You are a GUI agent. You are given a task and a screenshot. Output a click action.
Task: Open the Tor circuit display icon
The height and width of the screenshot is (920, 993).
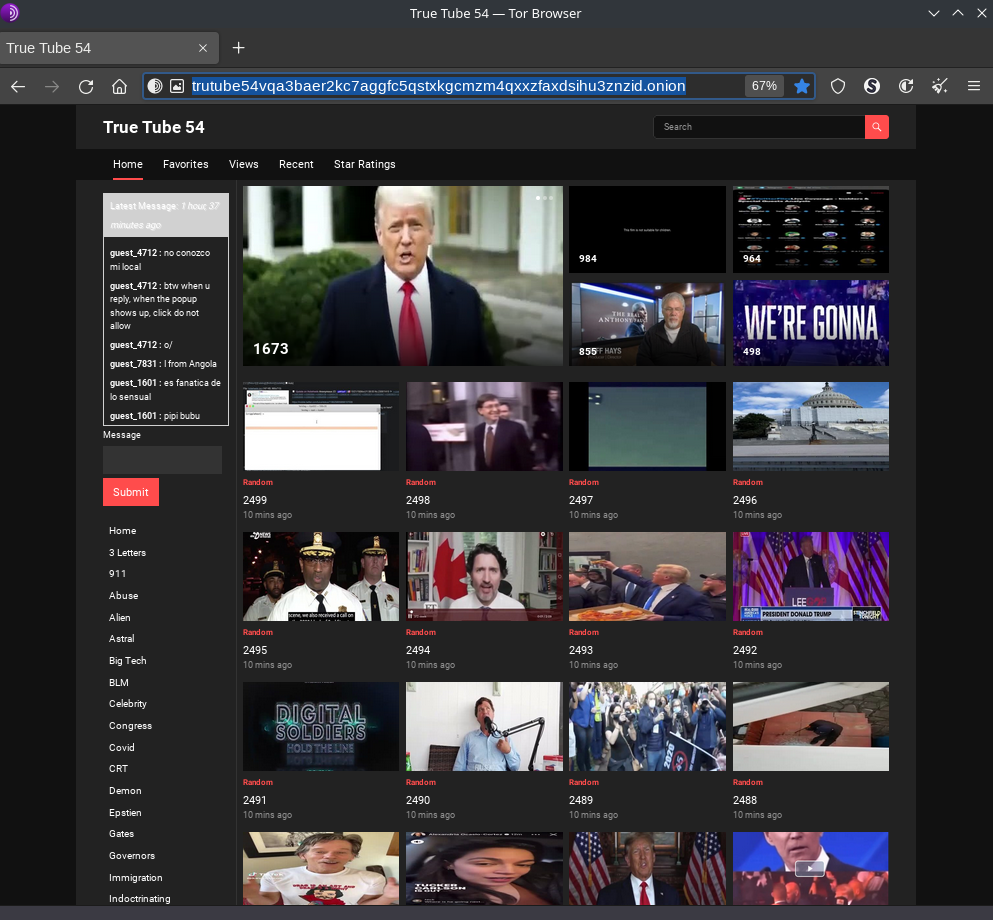[x=155, y=86]
